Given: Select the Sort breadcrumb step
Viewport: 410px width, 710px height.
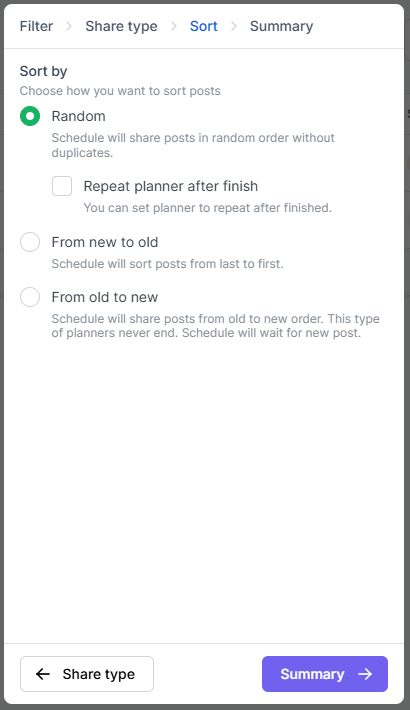Looking at the screenshot, I should [204, 26].
